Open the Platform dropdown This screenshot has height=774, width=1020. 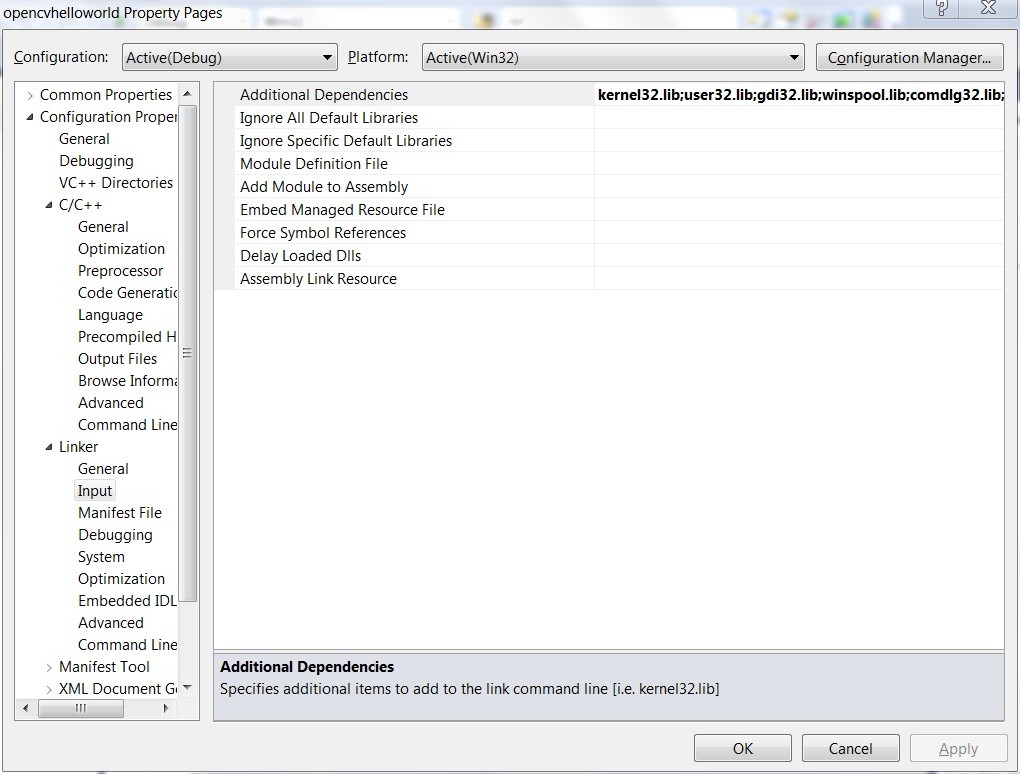795,57
